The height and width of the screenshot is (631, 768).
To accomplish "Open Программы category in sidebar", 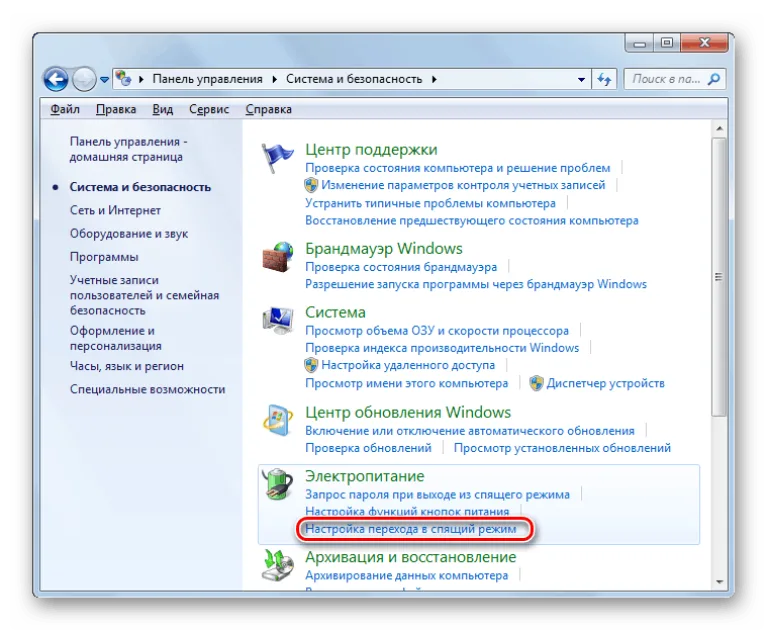I will pyautogui.click(x=104, y=257).
